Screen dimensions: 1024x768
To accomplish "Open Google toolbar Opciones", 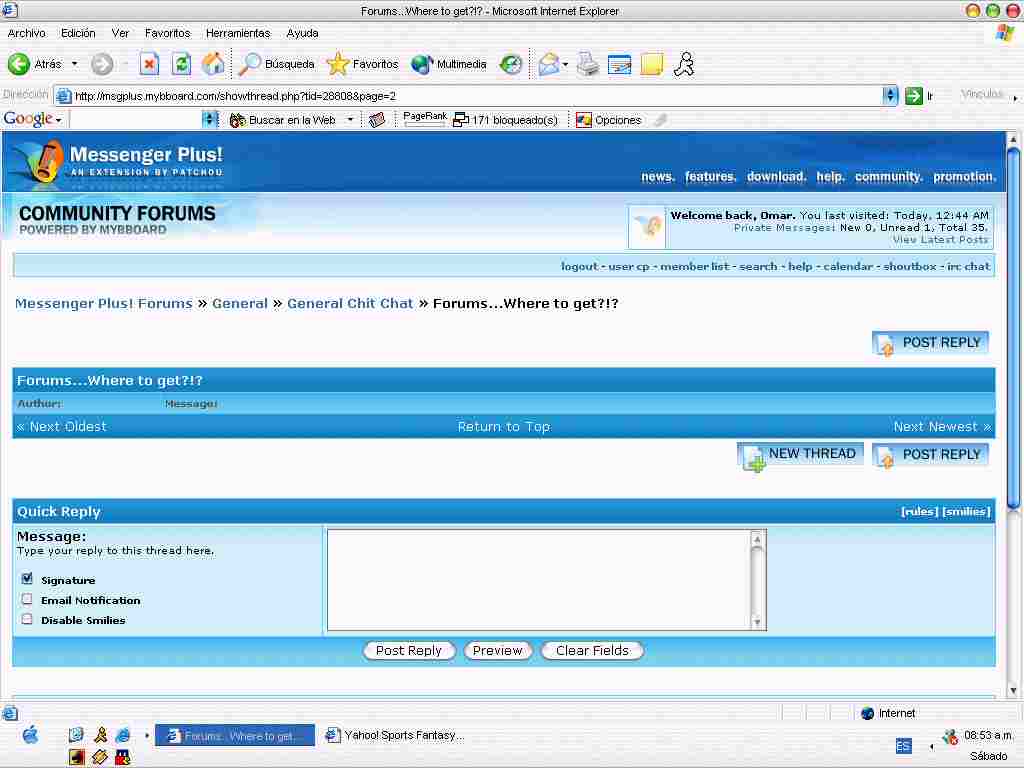I will pyautogui.click(x=609, y=120).
